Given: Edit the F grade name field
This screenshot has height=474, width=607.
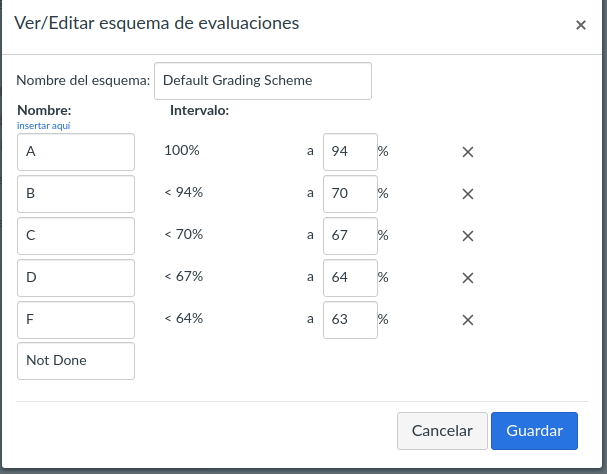Looking at the screenshot, I should click(76, 320).
